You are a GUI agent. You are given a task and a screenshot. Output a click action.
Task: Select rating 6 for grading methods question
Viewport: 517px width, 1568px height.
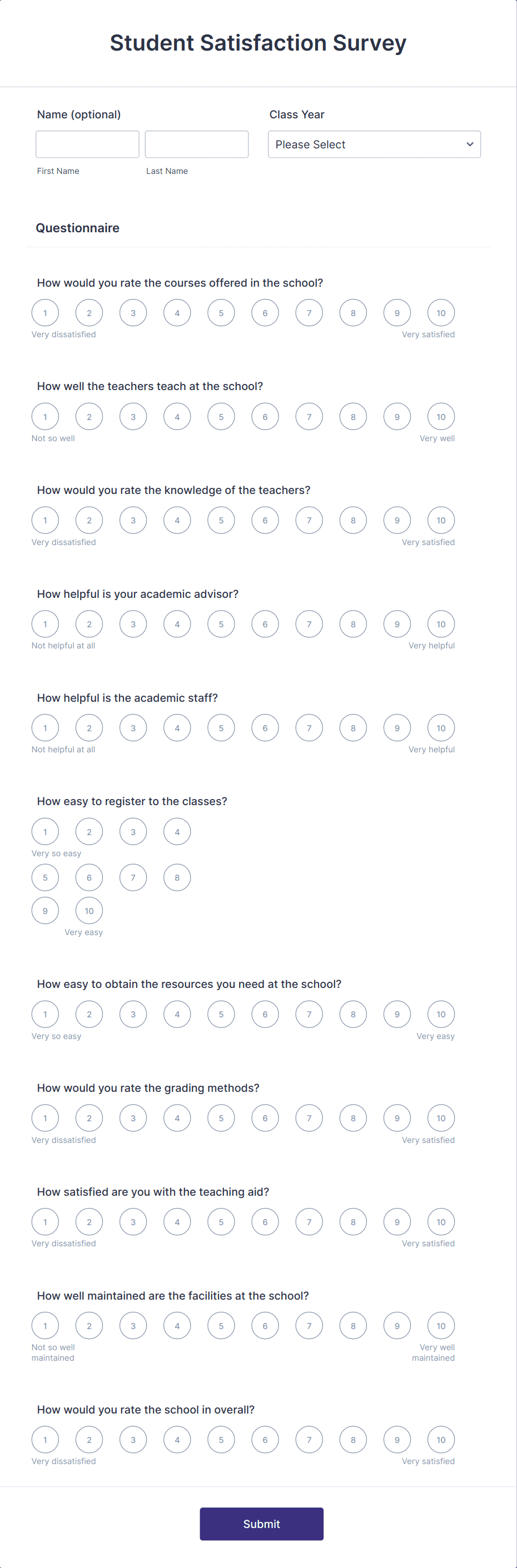click(x=265, y=1117)
